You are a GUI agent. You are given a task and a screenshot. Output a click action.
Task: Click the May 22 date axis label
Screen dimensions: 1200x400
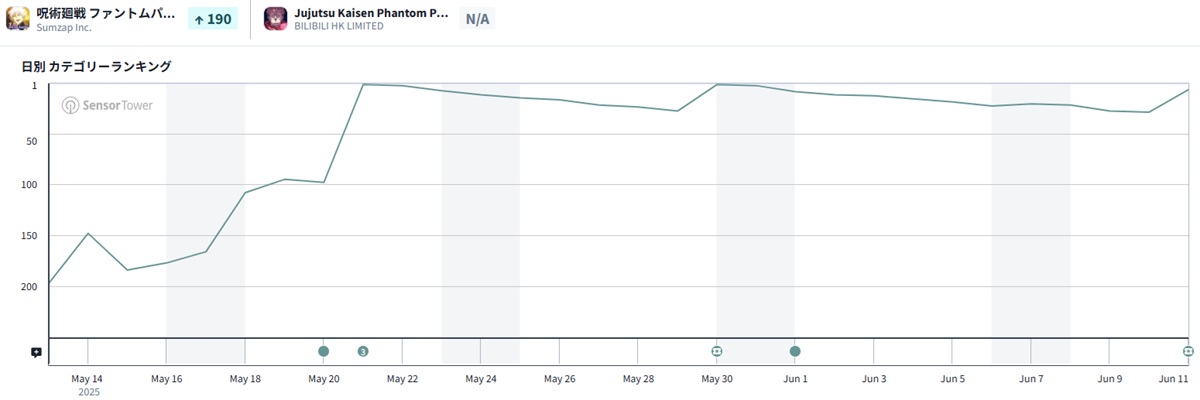(x=402, y=379)
